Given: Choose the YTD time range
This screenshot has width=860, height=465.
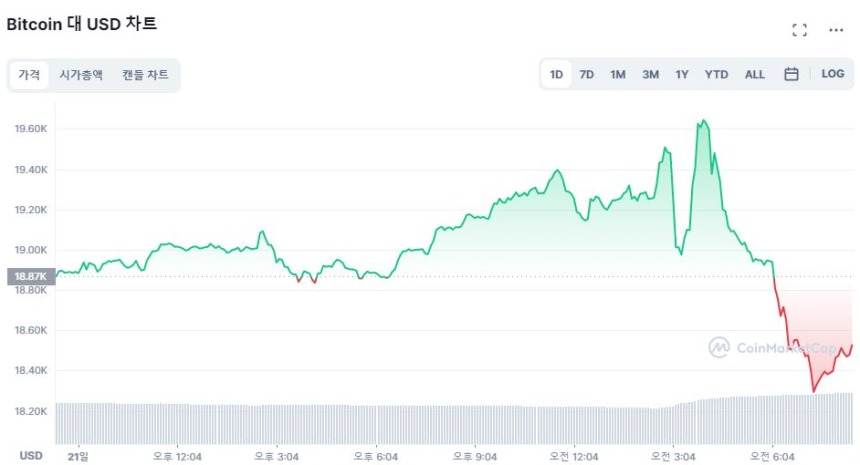Looking at the screenshot, I should tap(716, 74).
